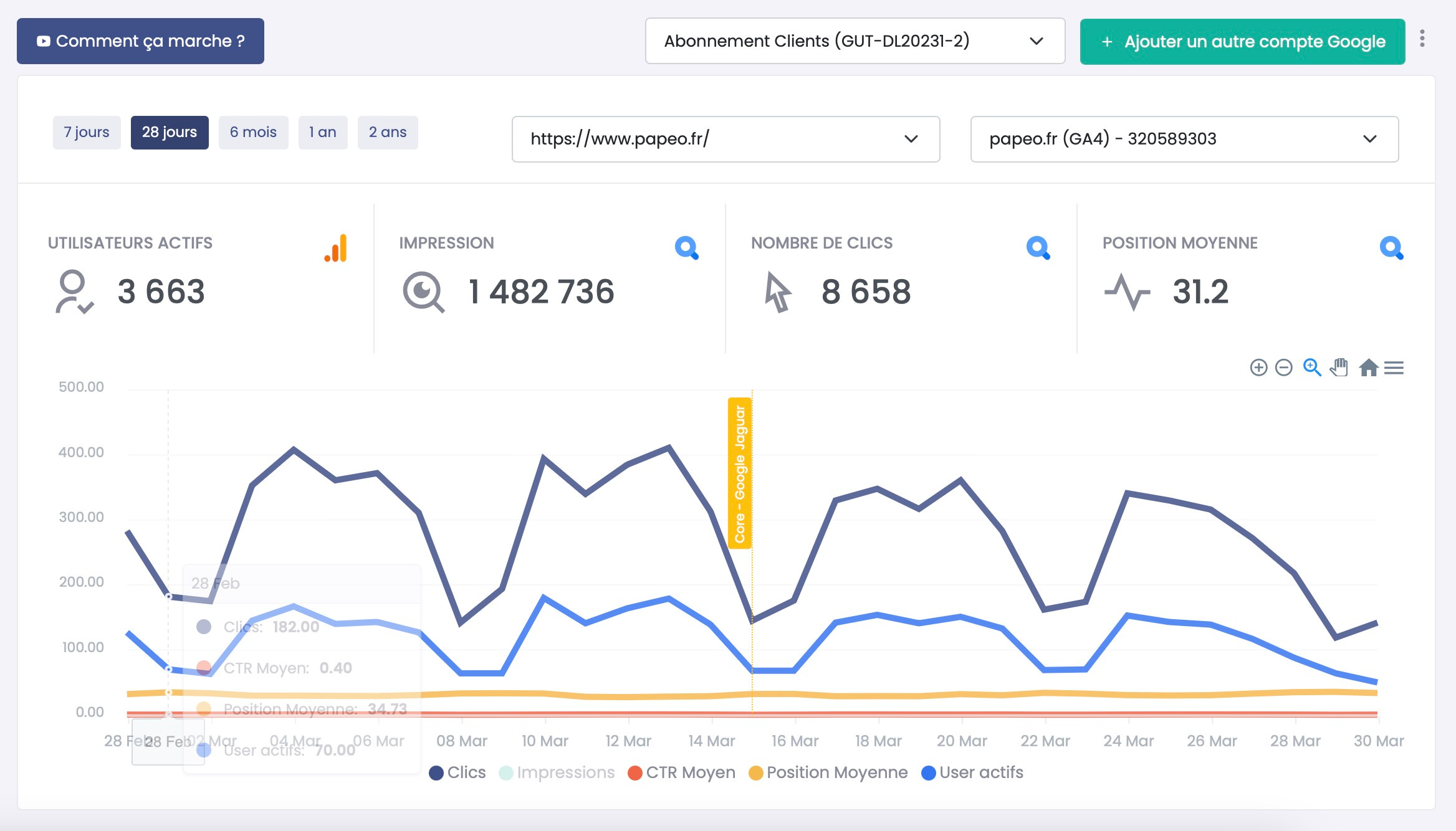Click Ajouter un autre compte Google

(x=1242, y=42)
